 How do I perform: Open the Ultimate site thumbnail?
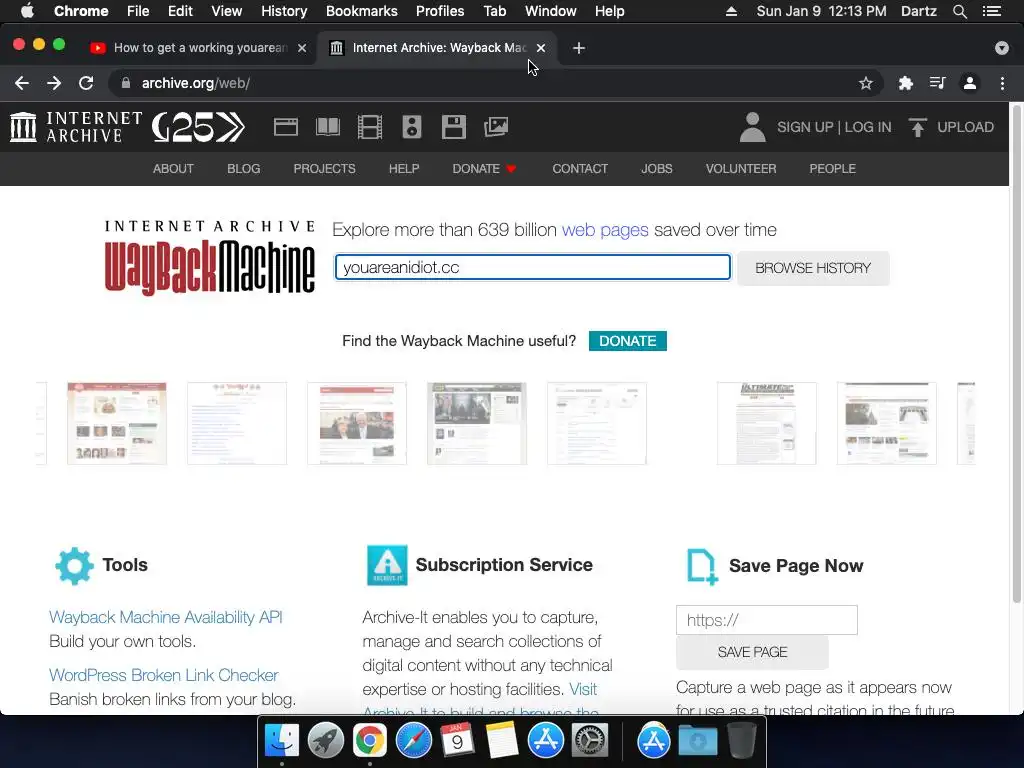tap(767, 423)
